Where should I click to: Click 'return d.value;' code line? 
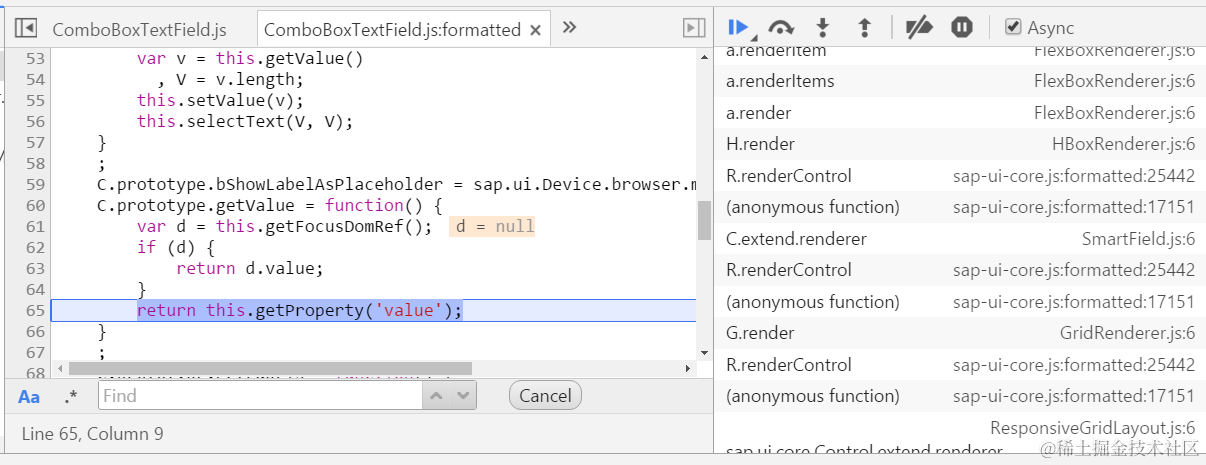(250, 268)
